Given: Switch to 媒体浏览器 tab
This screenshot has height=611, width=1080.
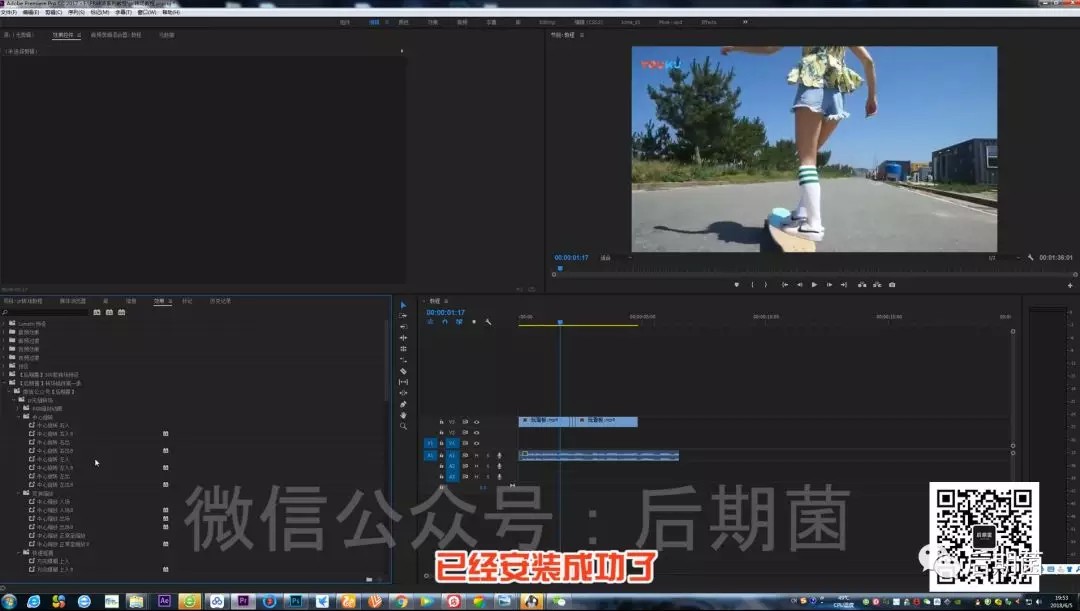Looking at the screenshot, I should 73,301.
